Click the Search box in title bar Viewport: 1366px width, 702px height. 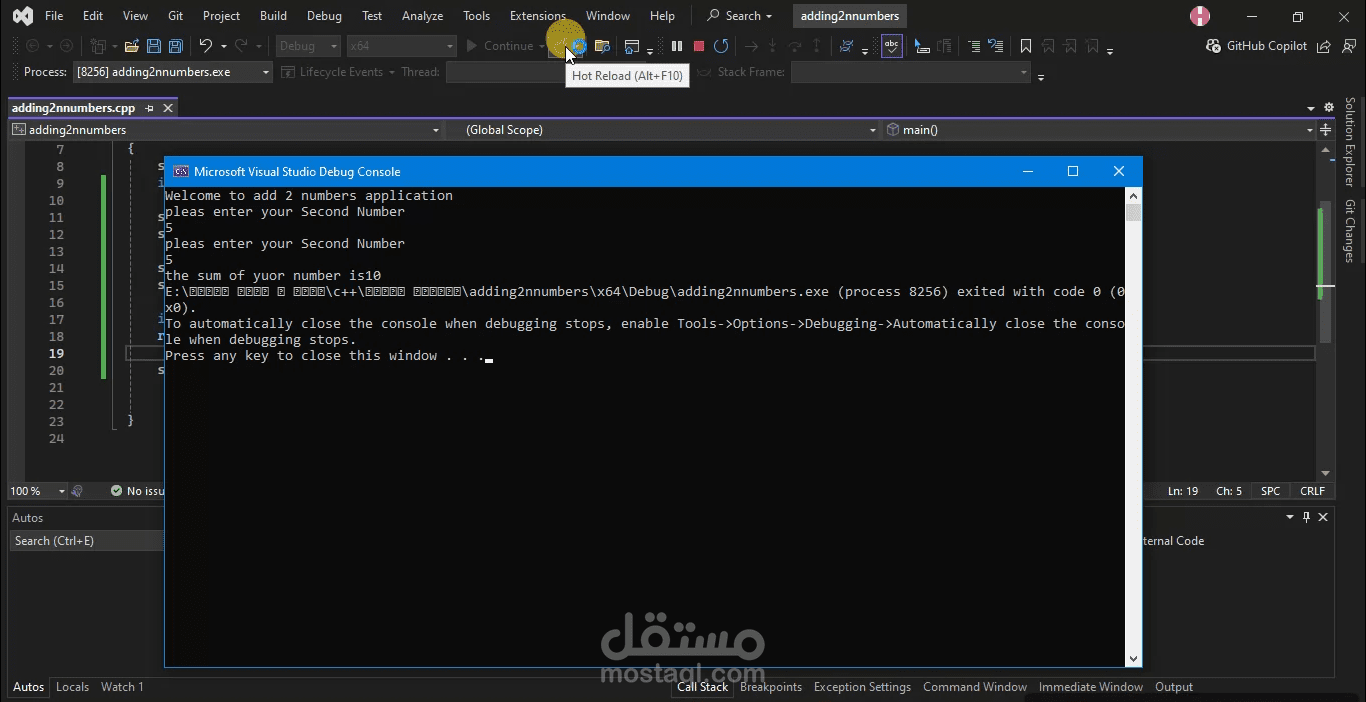click(x=740, y=16)
